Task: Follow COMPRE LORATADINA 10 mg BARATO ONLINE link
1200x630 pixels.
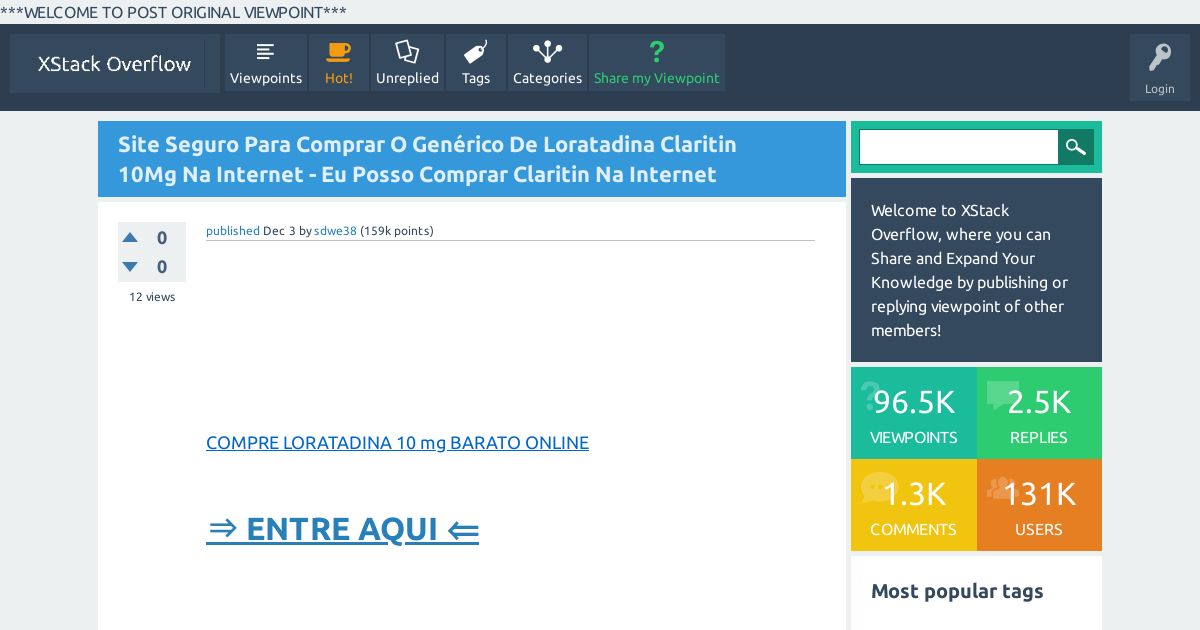Action: pyautogui.click(x=397, y=443)
